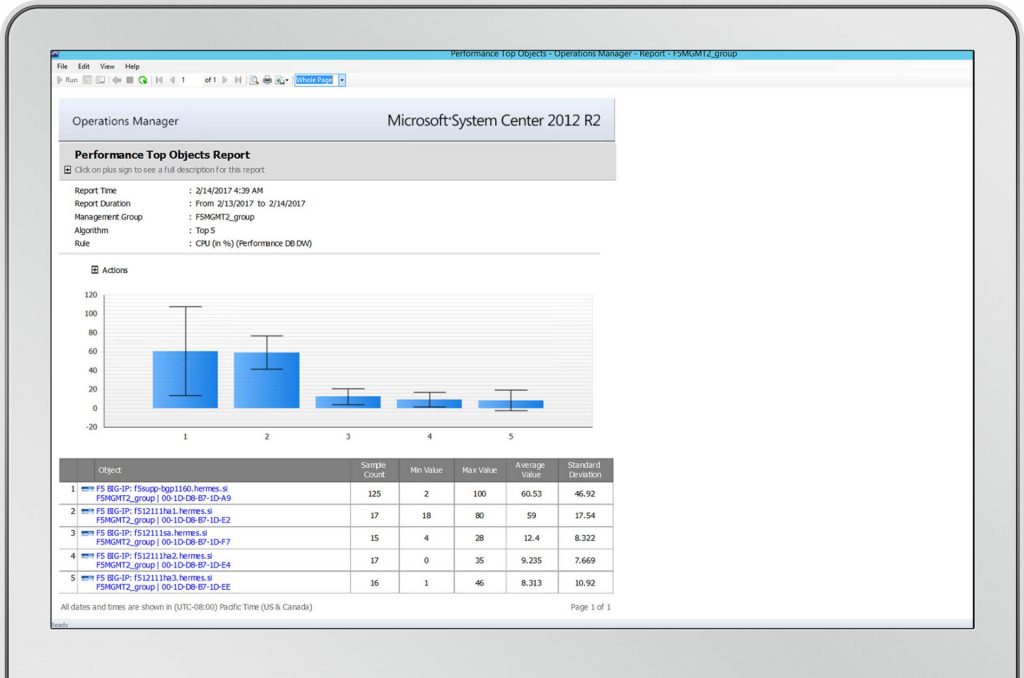Screen dimensions: 1024x678
Task: Open print layout preview magnifier icon
Action: (254, 80)
